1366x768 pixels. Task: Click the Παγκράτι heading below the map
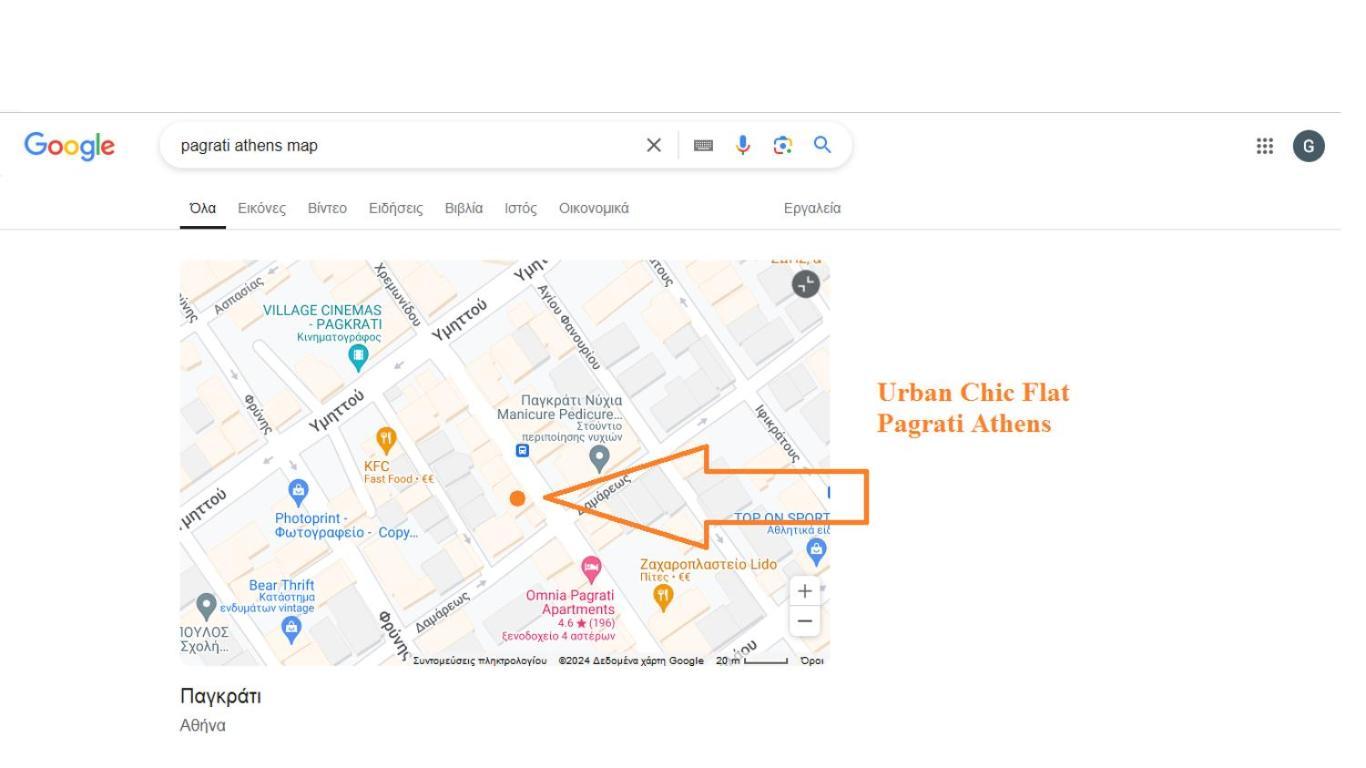(220, 695)
